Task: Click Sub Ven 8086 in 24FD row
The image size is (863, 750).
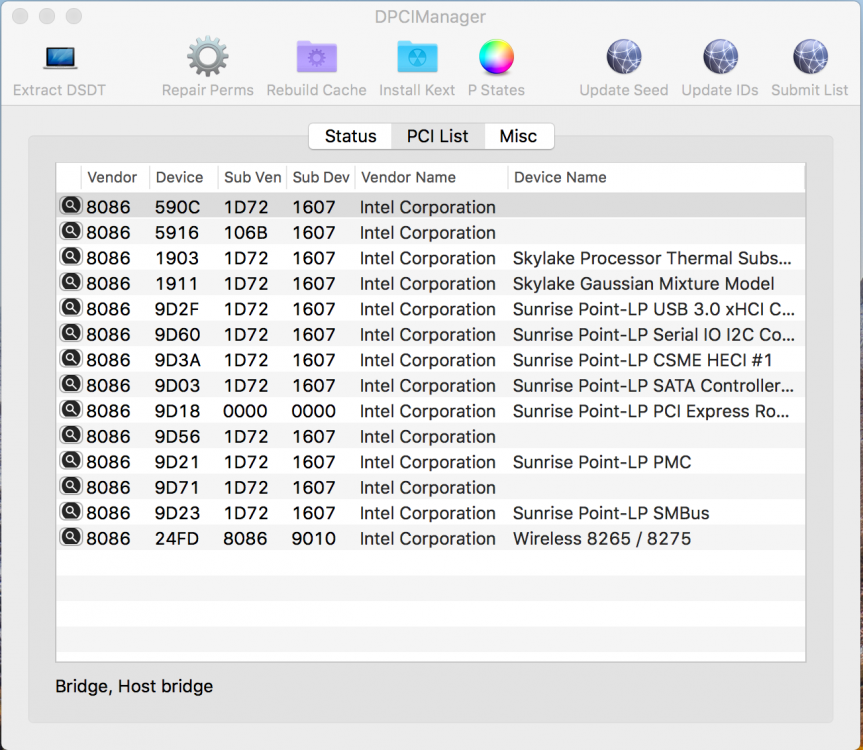Action: (x=245, y=538)
